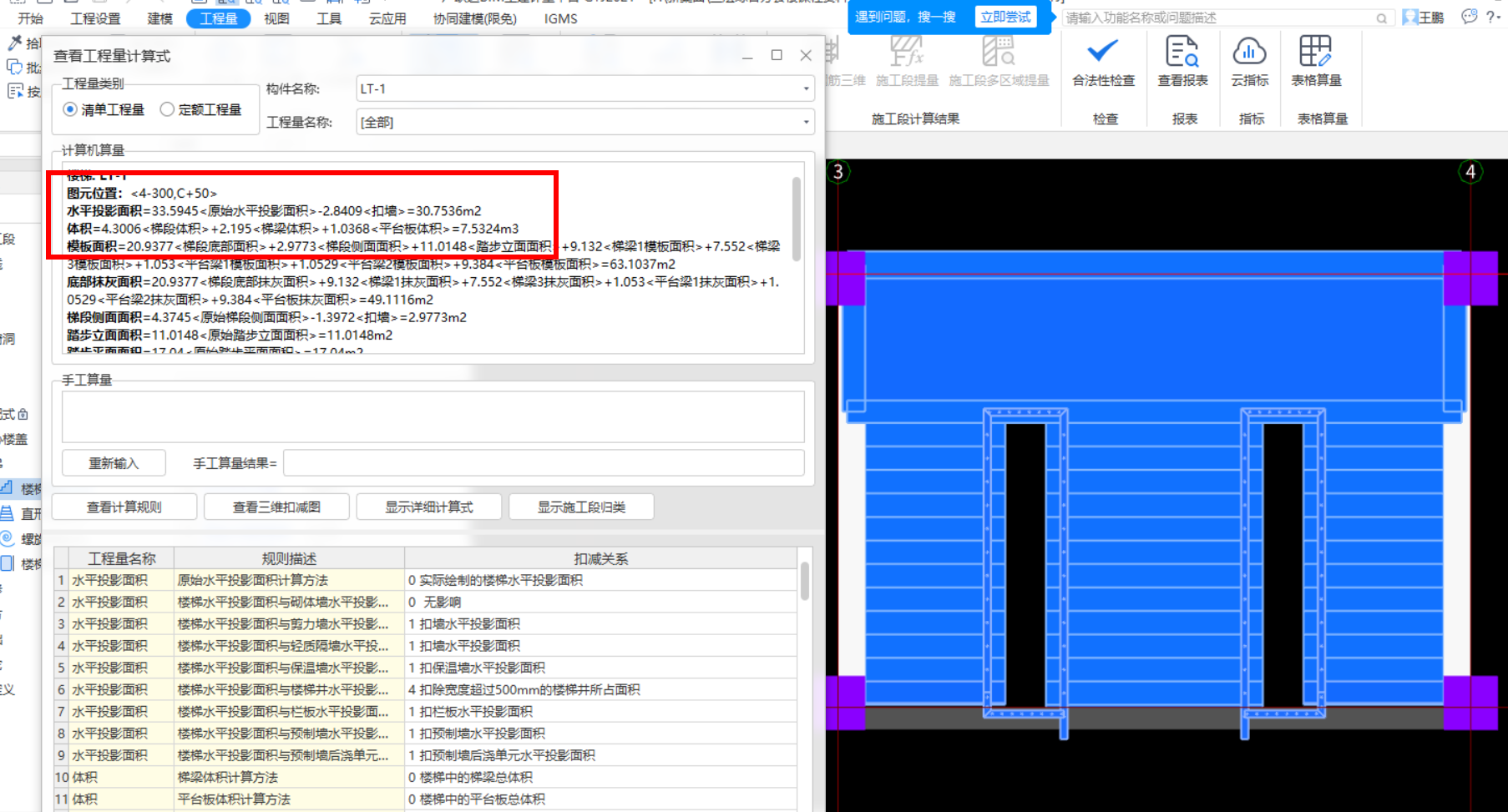The width and height of the screenshot is (1508, 812).
Task: Click the user avatar 王鹏
Action: [x=1424, y=17]
